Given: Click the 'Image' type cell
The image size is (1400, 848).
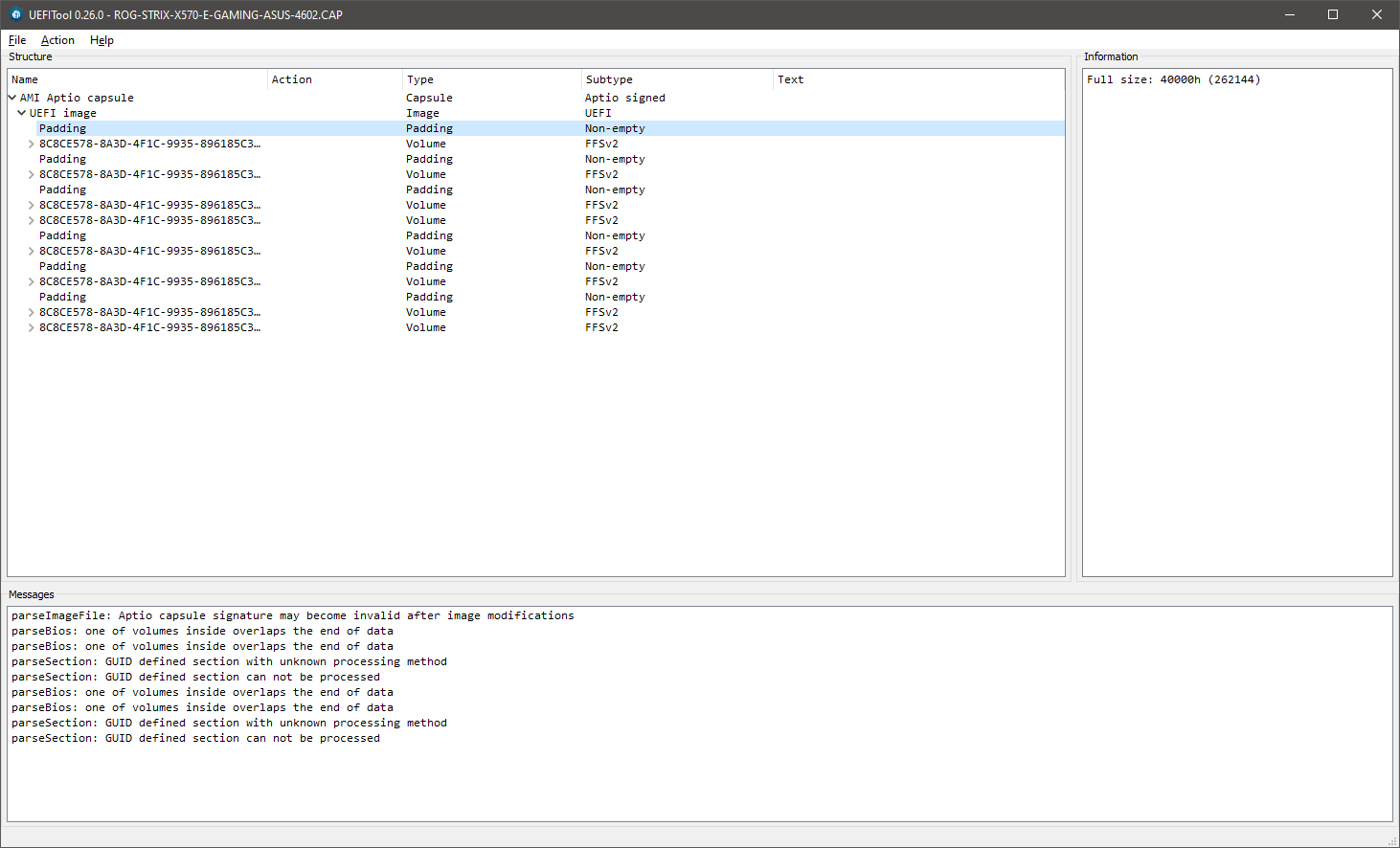Looking at the screenshot, I should (x=422, y=113).
